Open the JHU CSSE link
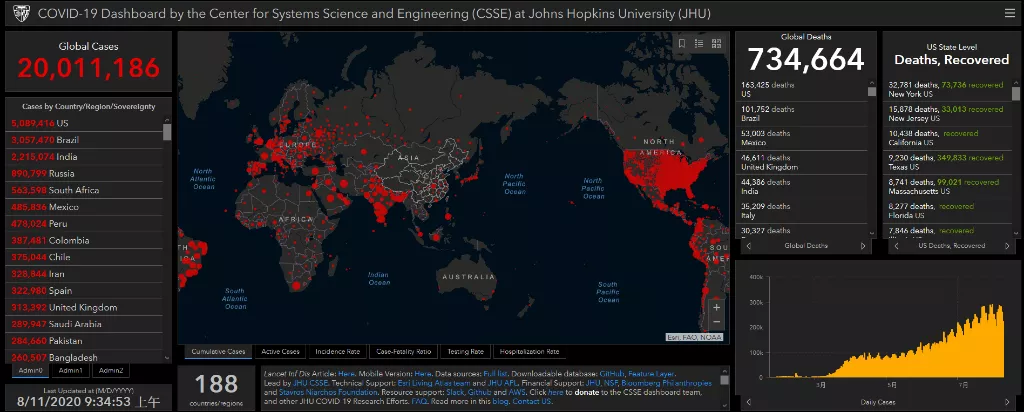The height and width of the screenshot is (412, 1024). tap(311, 383)
